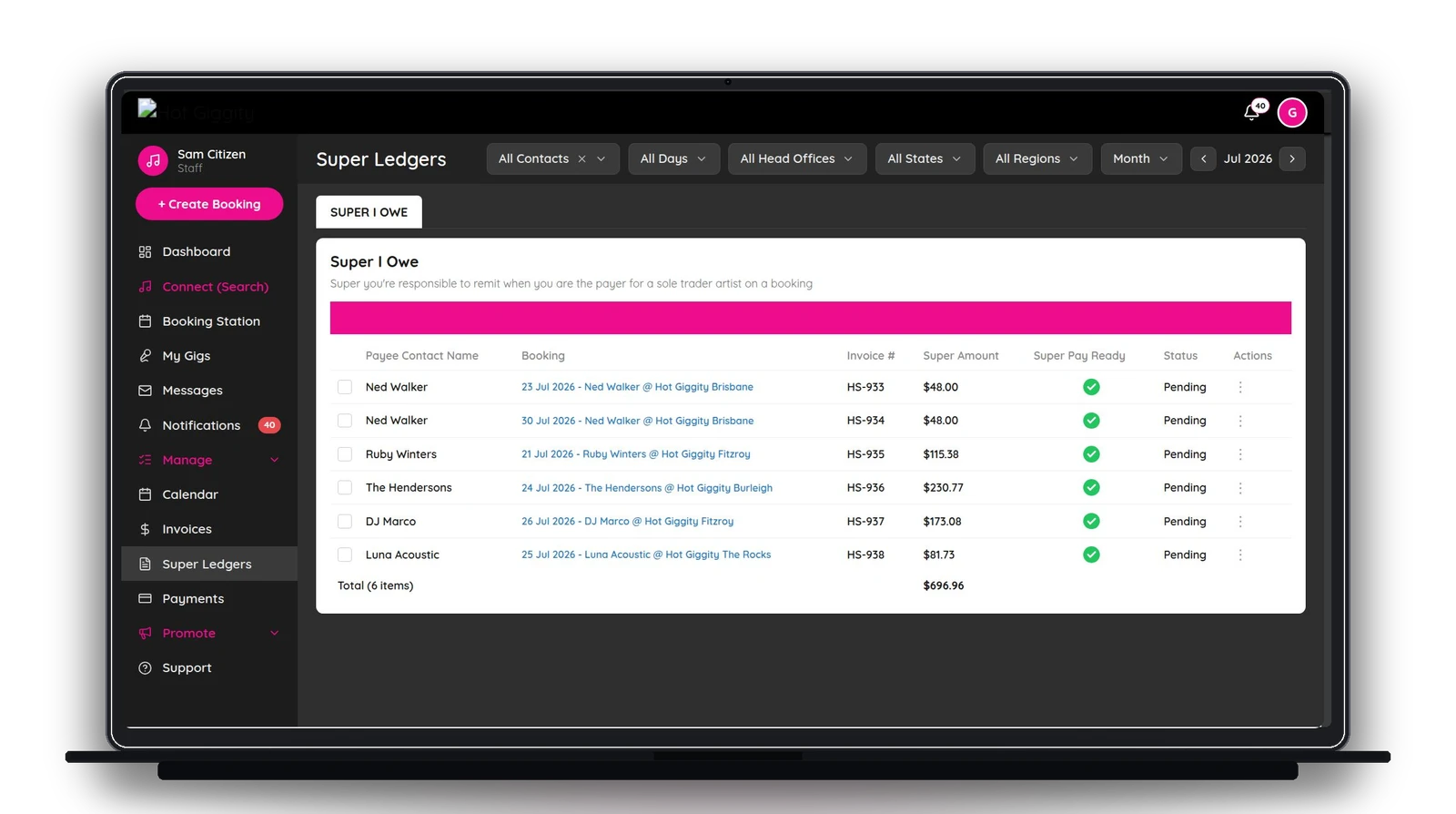This screenshot has width=1456, height=814.
Task: Click the My Gigs microphone icon
Action: (x=145, y=356)
